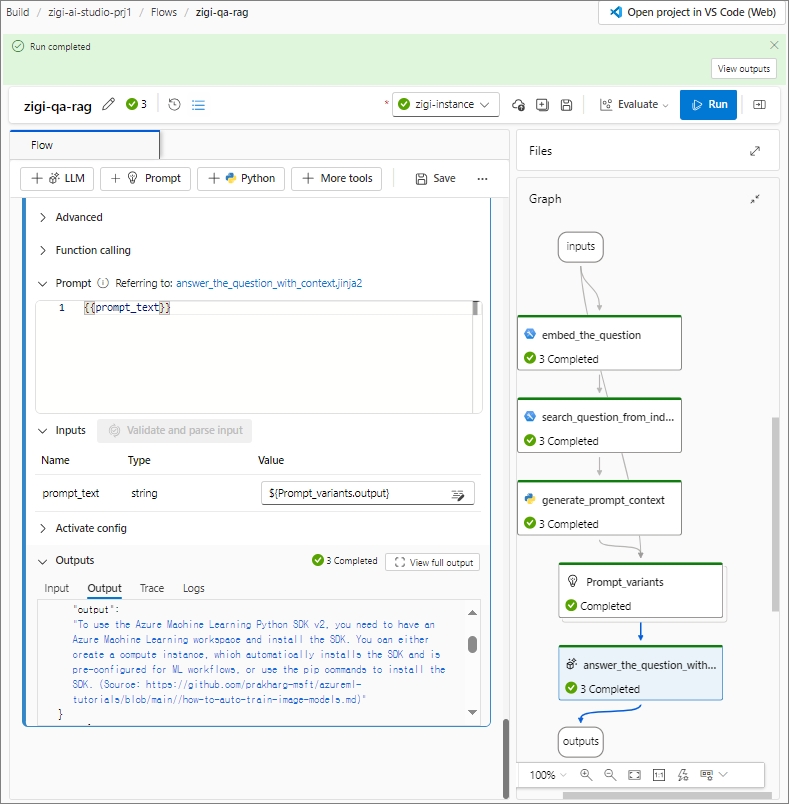
Task: Click Validate and parse input button
Action: click(174, 431)
